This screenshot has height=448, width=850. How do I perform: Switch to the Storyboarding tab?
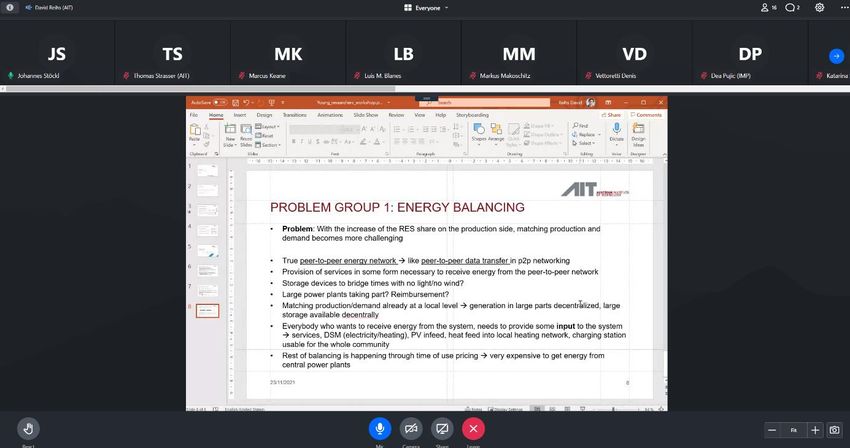click(472, 115)
